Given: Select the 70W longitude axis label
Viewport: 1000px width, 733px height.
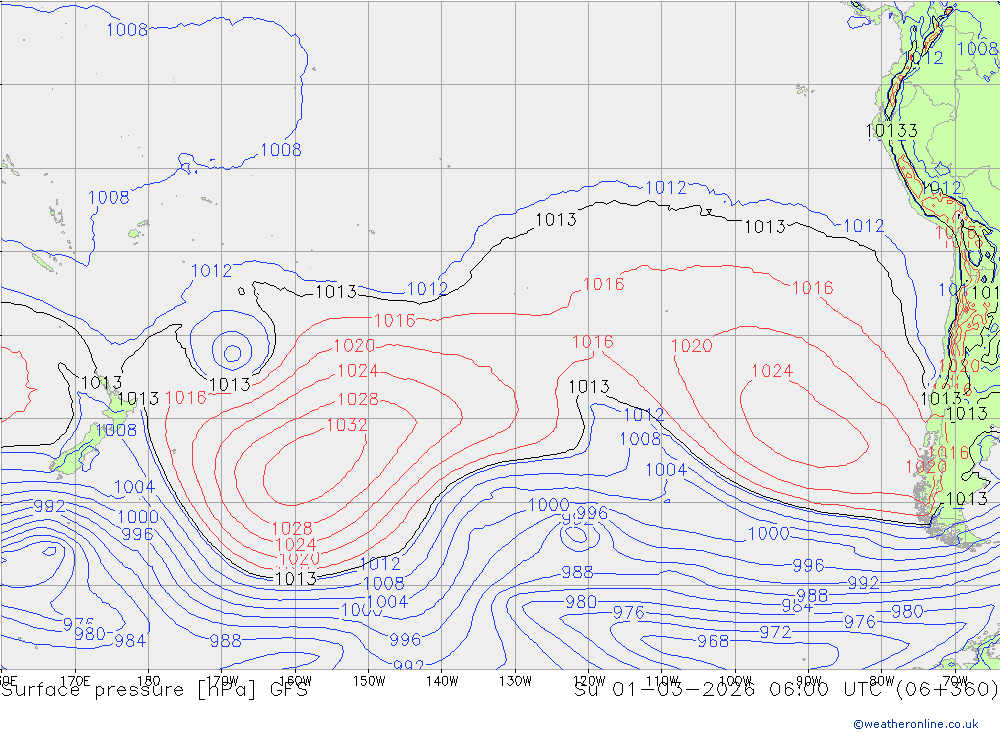Looking at the screenshot, I should 955,681.
